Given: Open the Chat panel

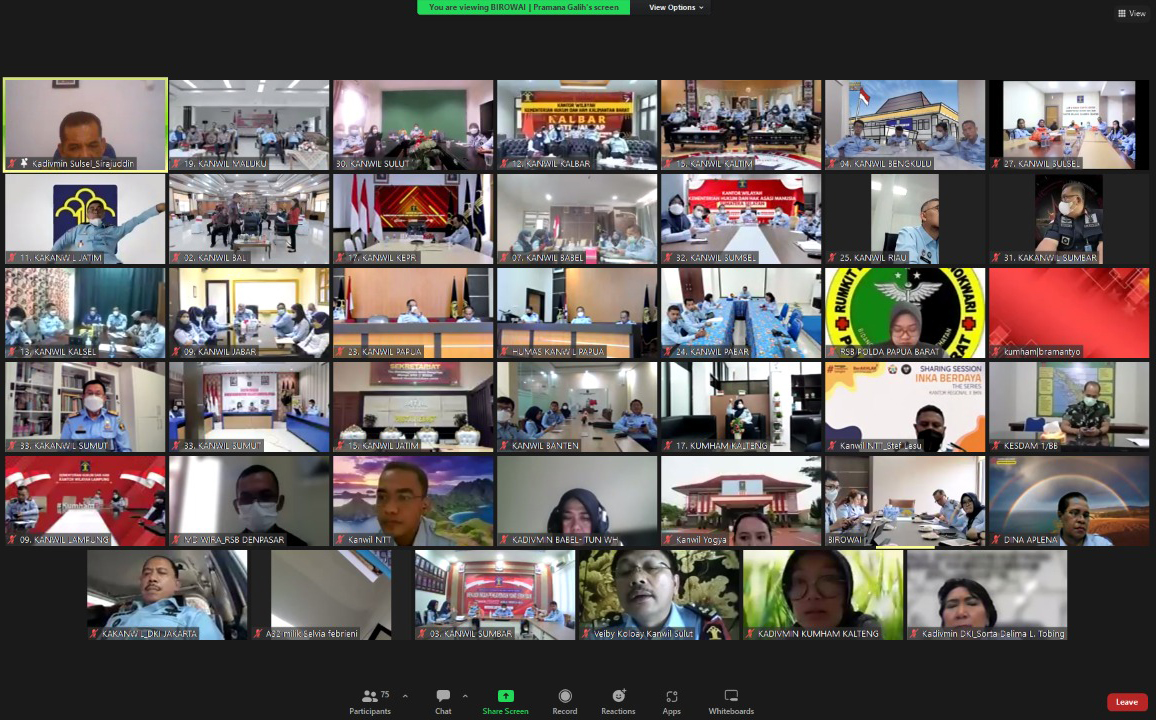Looking at the screenshot, I should 443,700.
